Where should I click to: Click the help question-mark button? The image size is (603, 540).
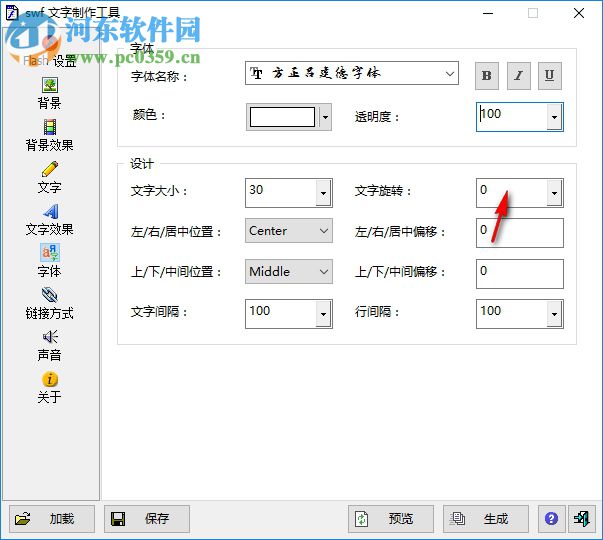(551, 519)
